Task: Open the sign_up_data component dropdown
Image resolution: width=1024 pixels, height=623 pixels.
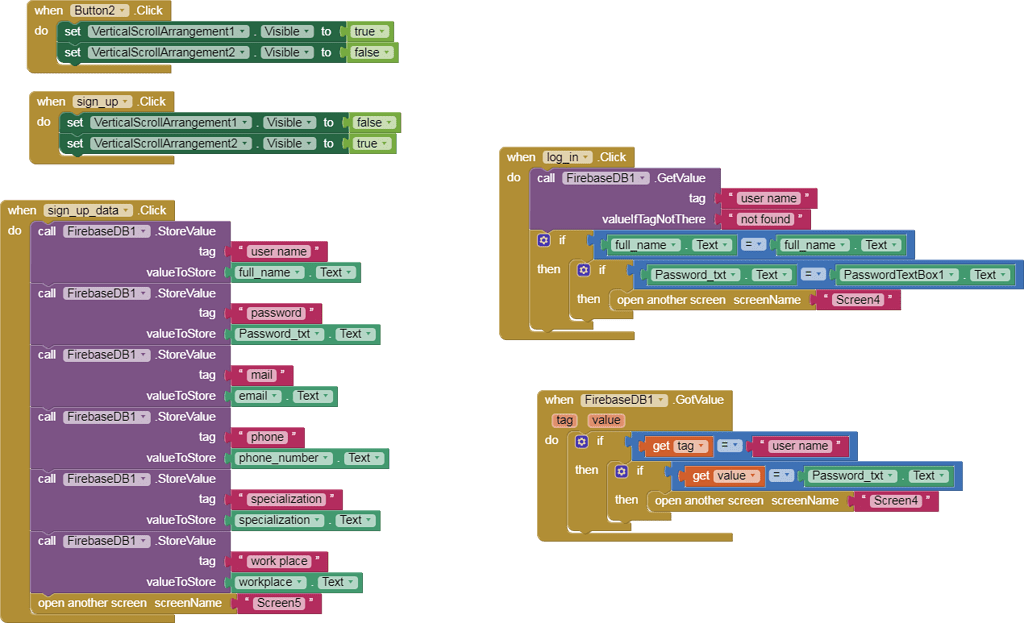Action: [x=126, y=210]
